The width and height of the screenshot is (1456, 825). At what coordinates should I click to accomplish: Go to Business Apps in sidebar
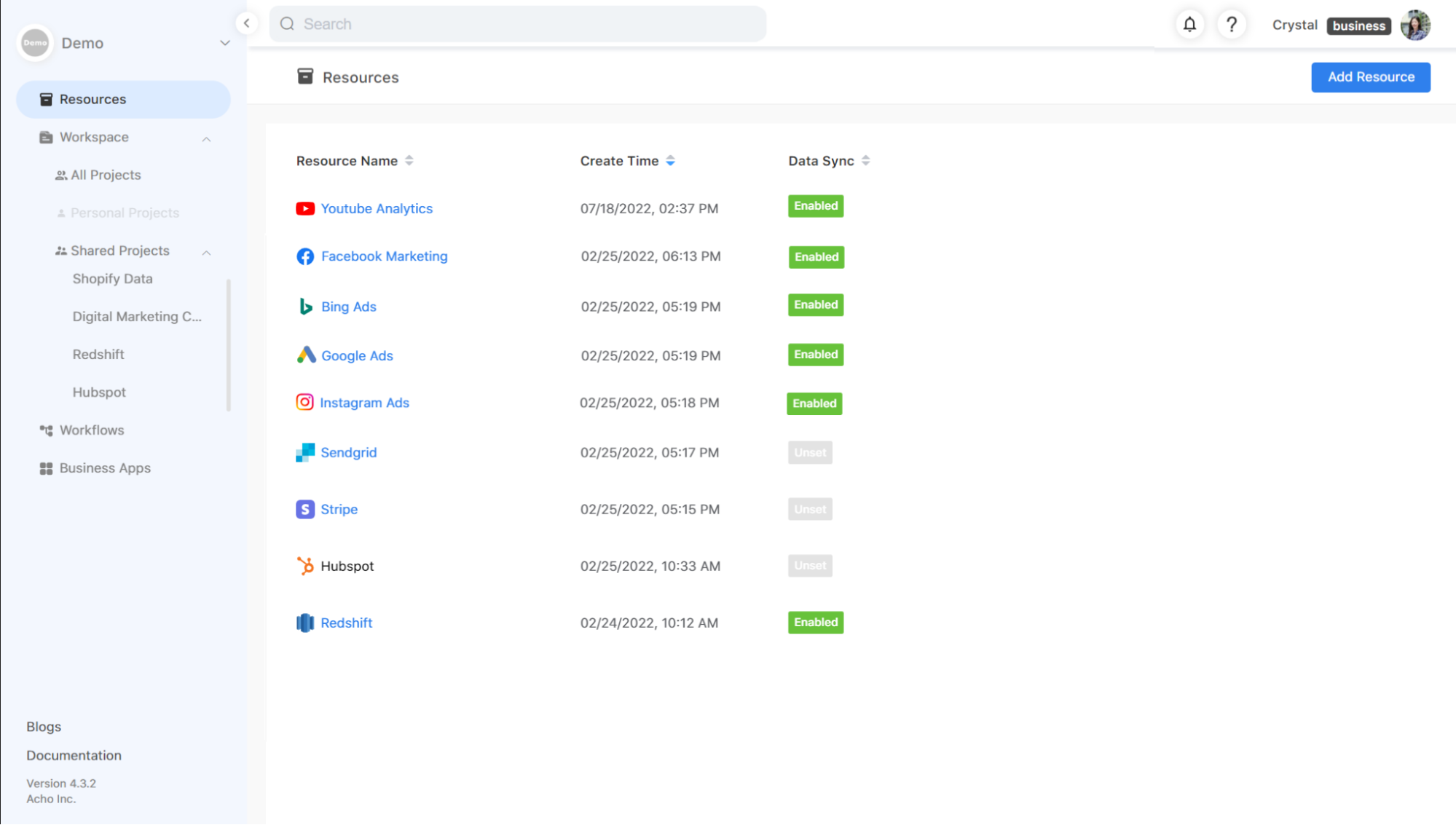[x=105, y=468]
